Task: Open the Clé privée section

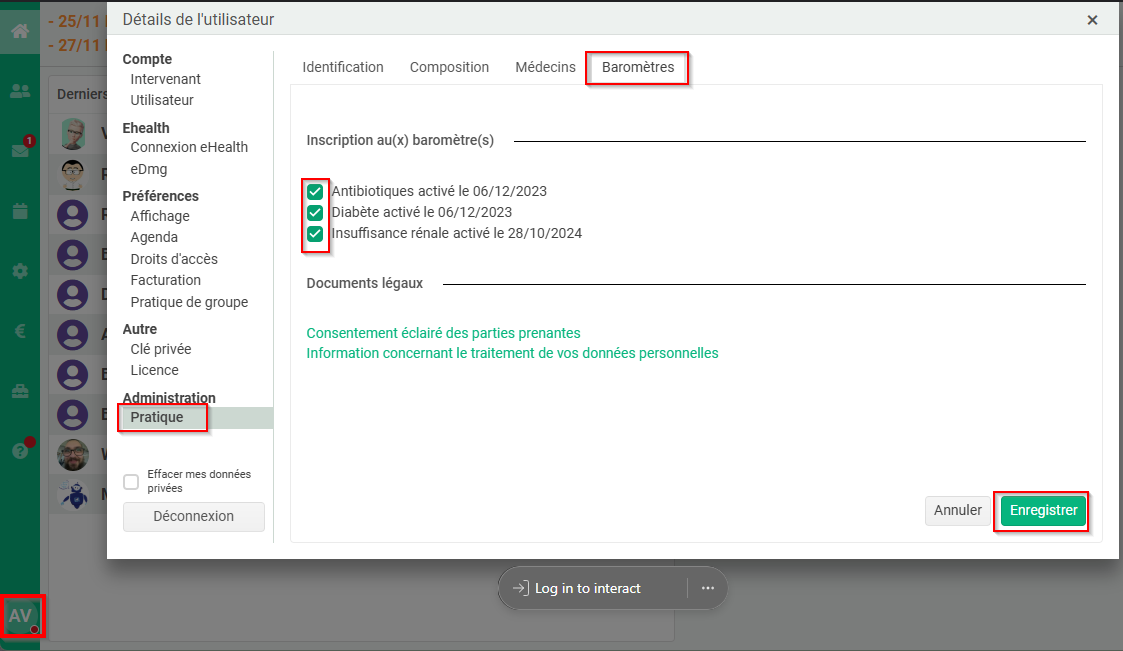Action: pos(160,349)
